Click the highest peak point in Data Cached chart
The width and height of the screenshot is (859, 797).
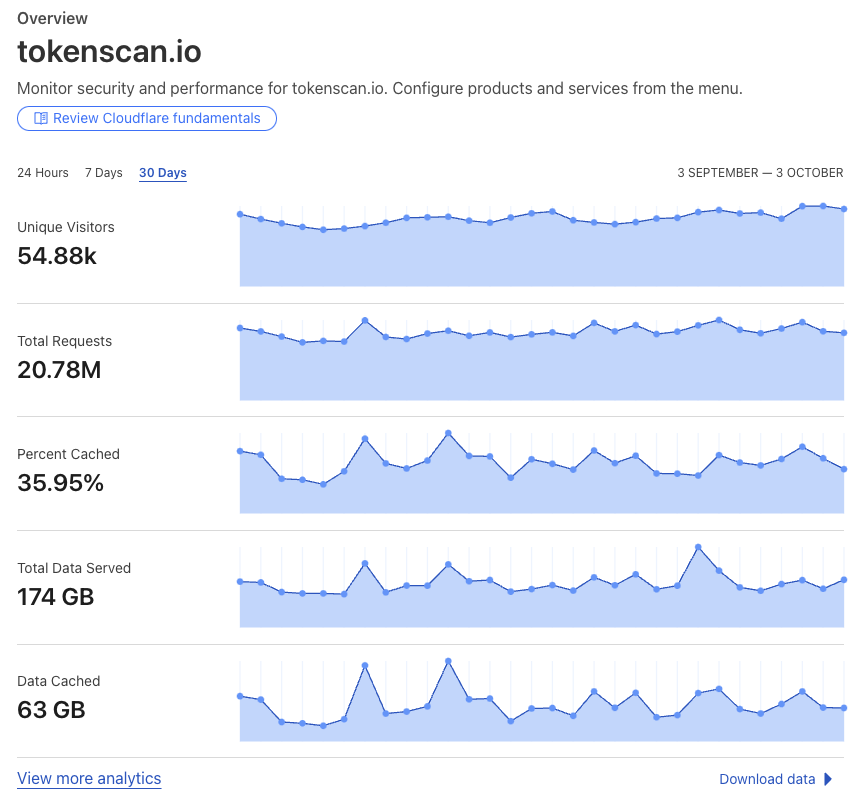pos(448,661)
